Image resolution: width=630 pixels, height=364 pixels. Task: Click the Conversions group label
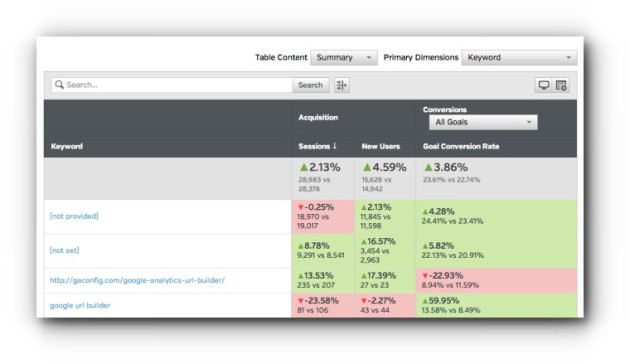444,109
